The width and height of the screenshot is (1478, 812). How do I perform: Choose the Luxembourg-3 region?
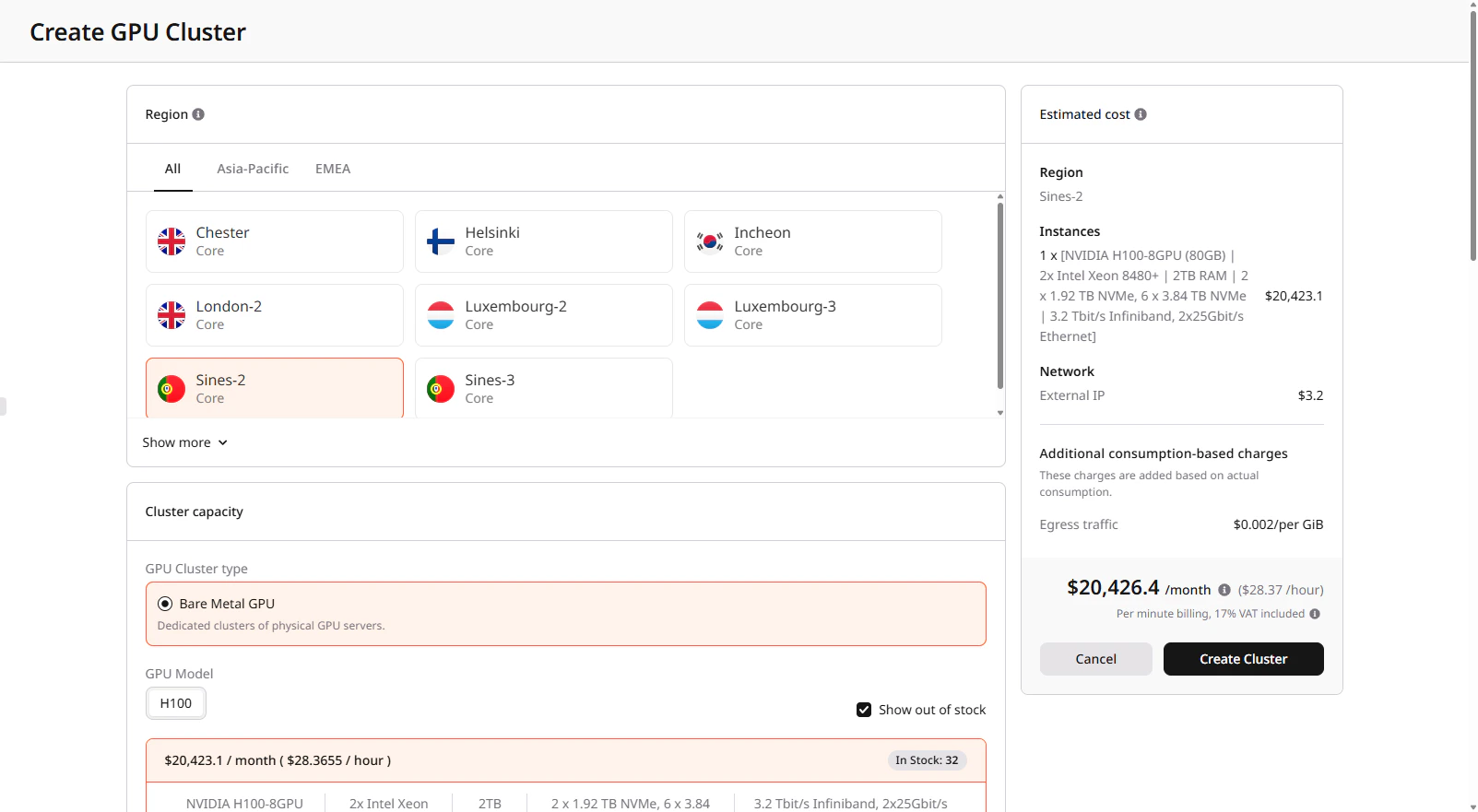pos(813,315)
